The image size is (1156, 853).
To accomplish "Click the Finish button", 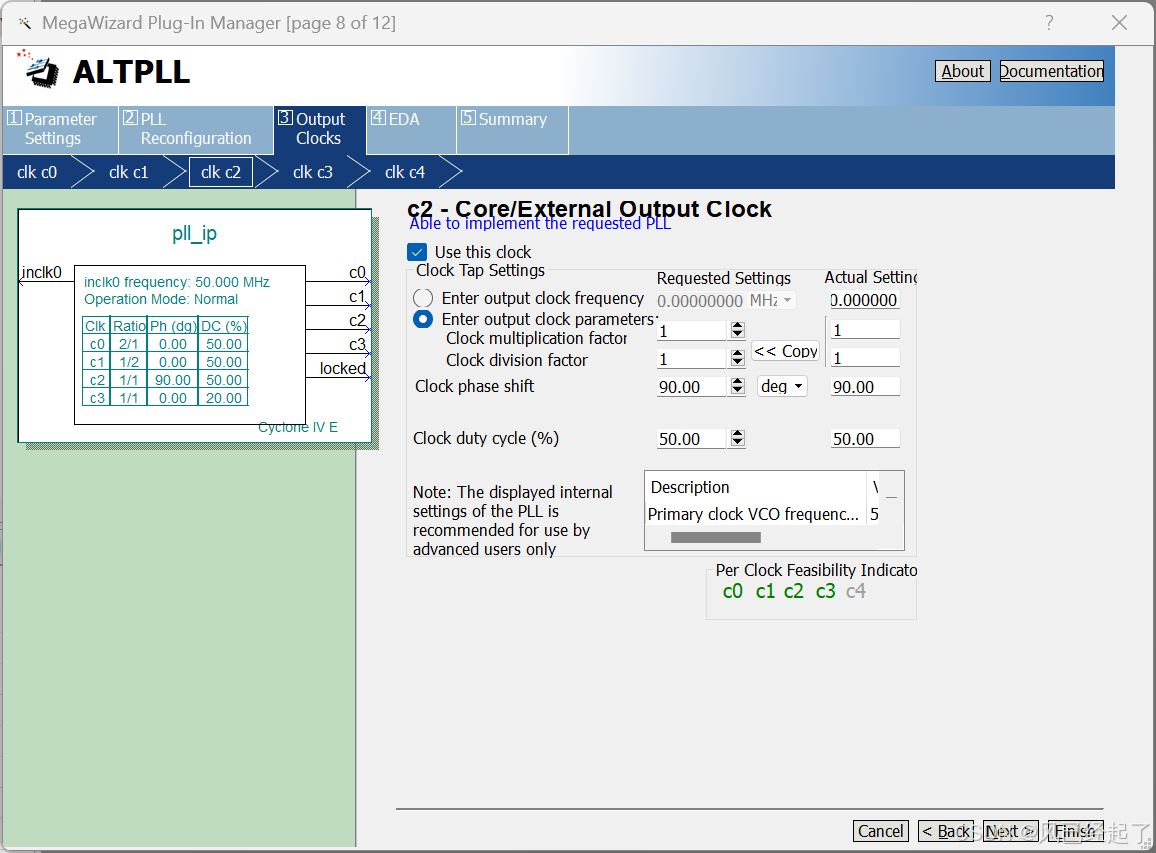I will [x=1076, y=831].
